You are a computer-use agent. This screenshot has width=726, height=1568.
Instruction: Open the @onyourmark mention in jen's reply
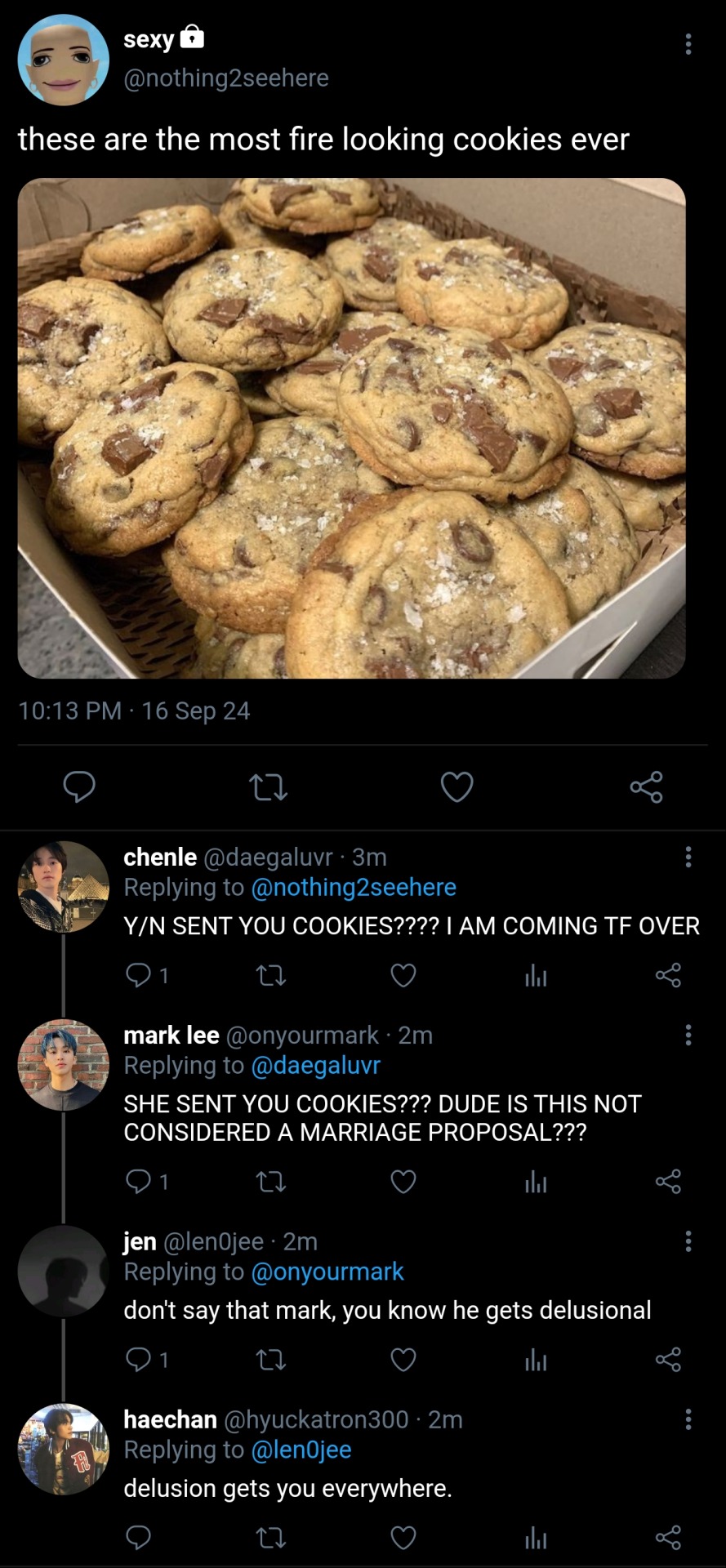pyautogui.click(x=327, y=1272)
